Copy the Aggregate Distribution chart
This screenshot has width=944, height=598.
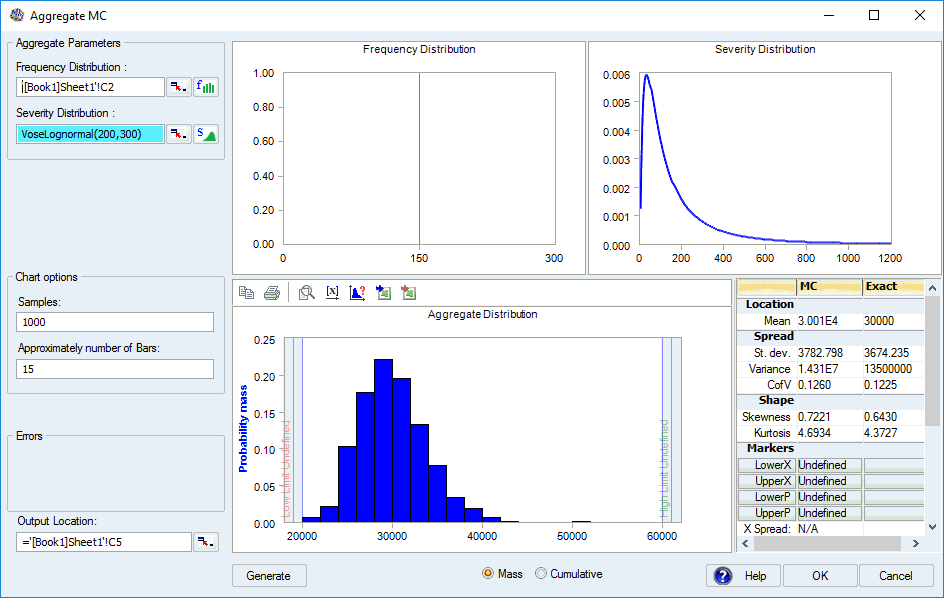[246, 292]
